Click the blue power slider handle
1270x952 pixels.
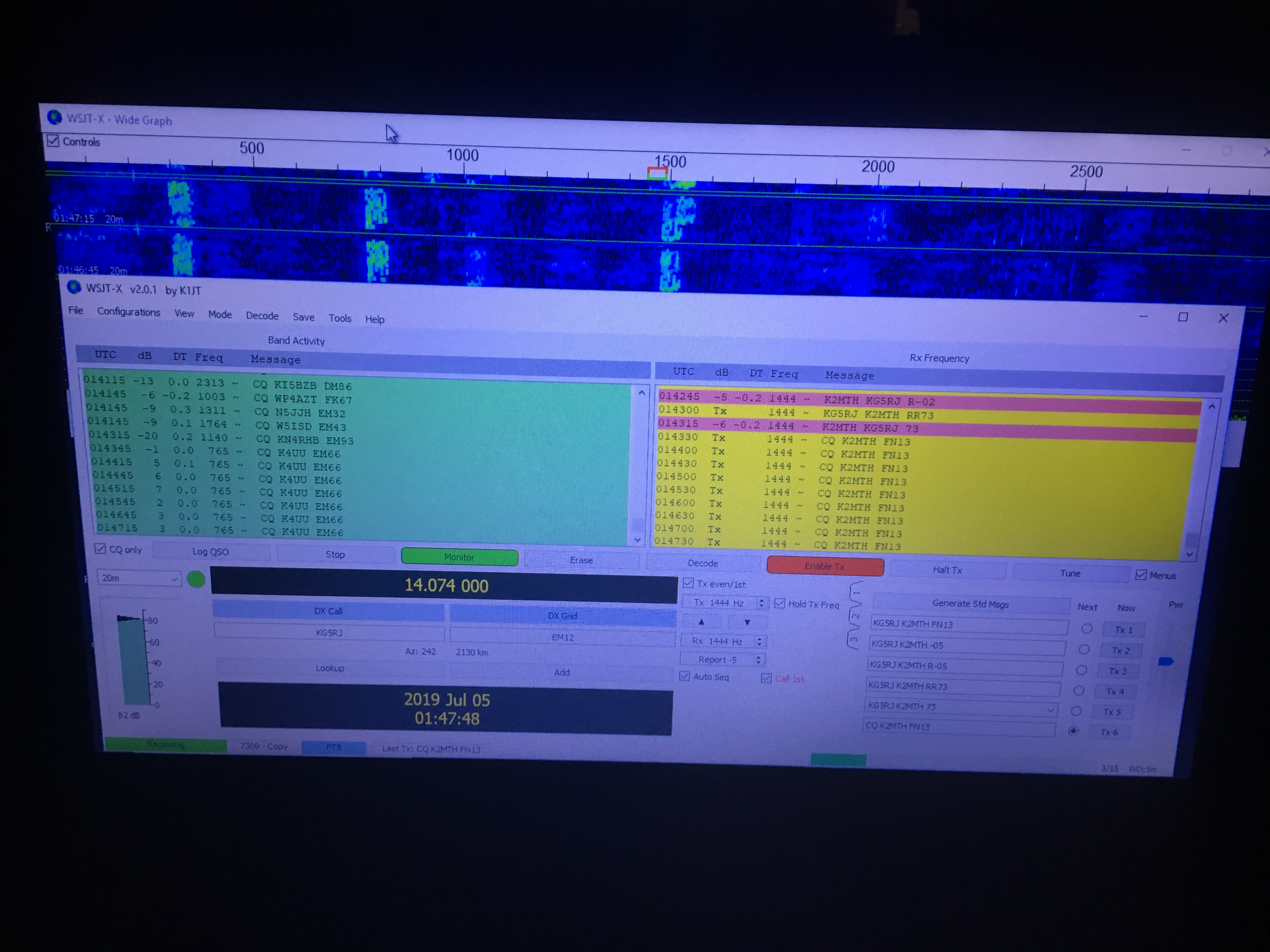tap(1165, 662)
